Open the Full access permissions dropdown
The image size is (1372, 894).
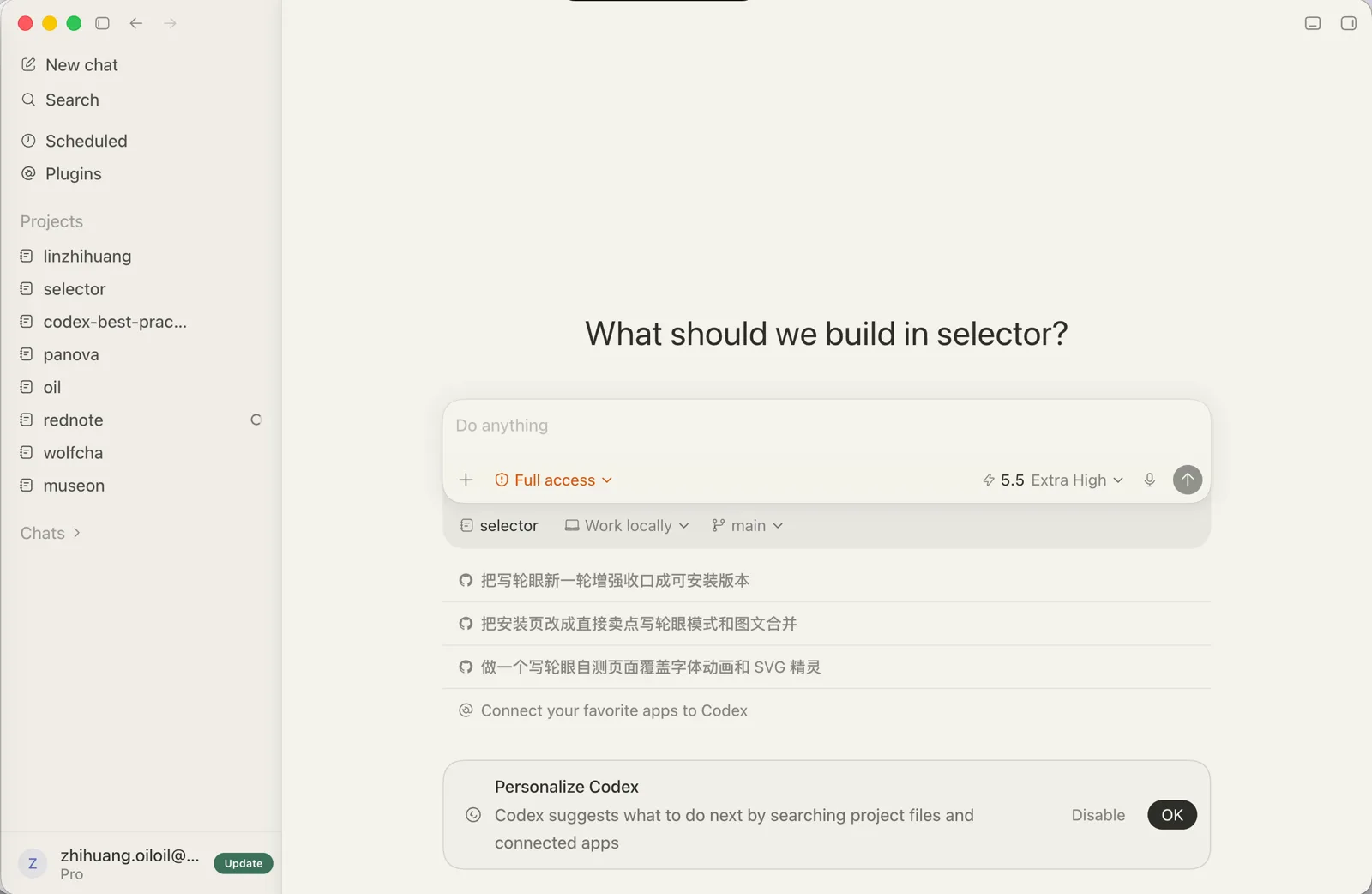(x=554, y=480)
